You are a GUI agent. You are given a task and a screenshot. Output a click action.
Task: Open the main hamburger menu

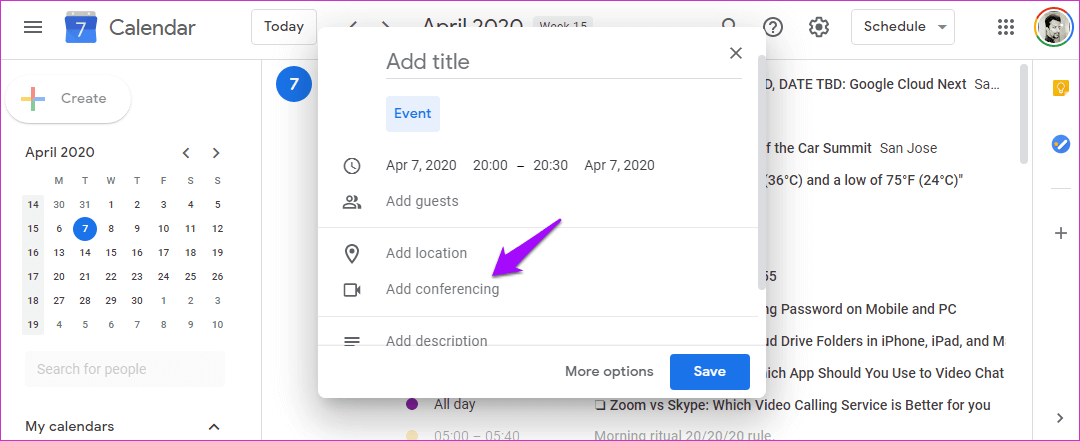click(33, 27)
